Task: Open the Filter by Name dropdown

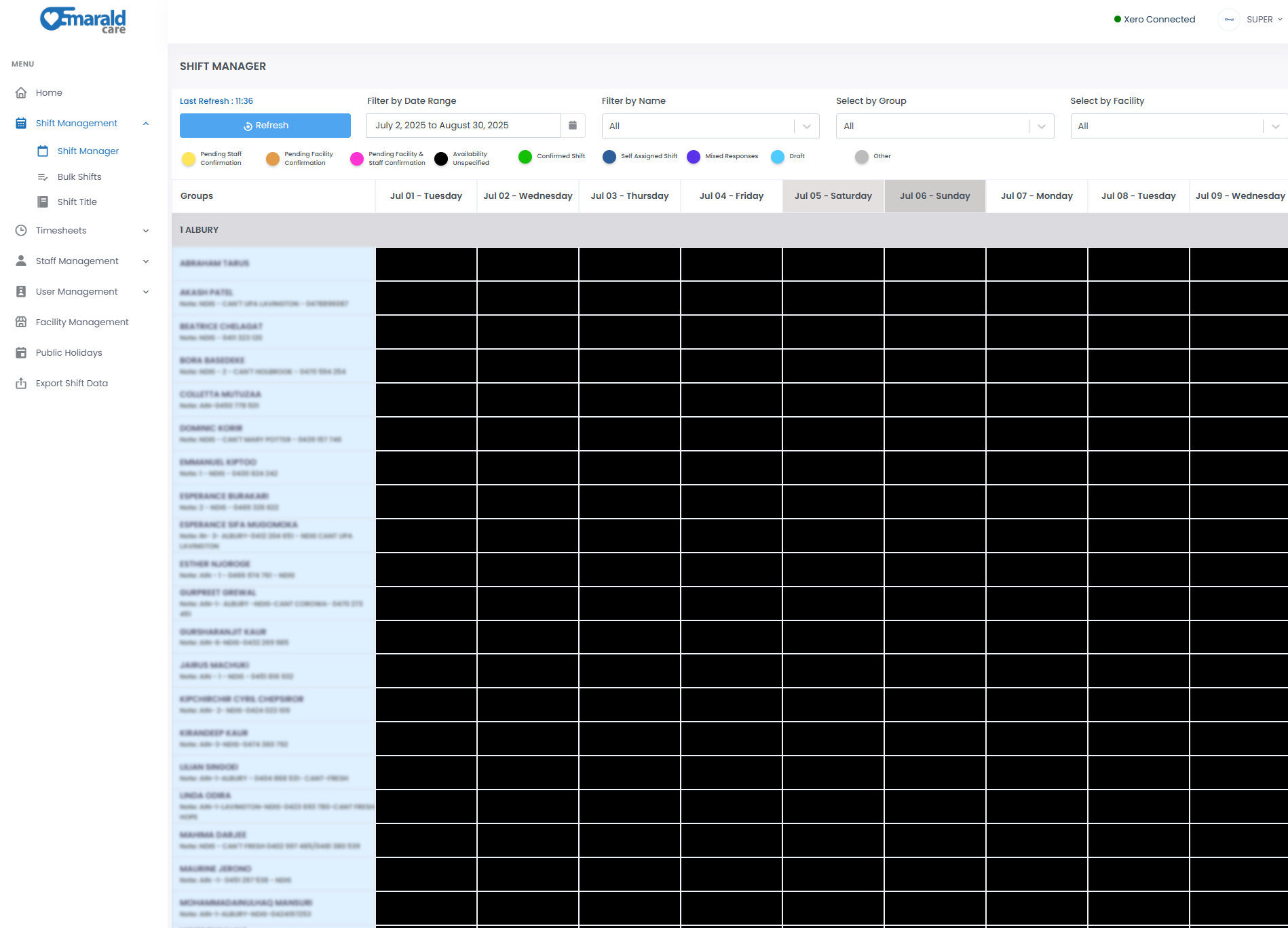Action: tap(710, 126)
